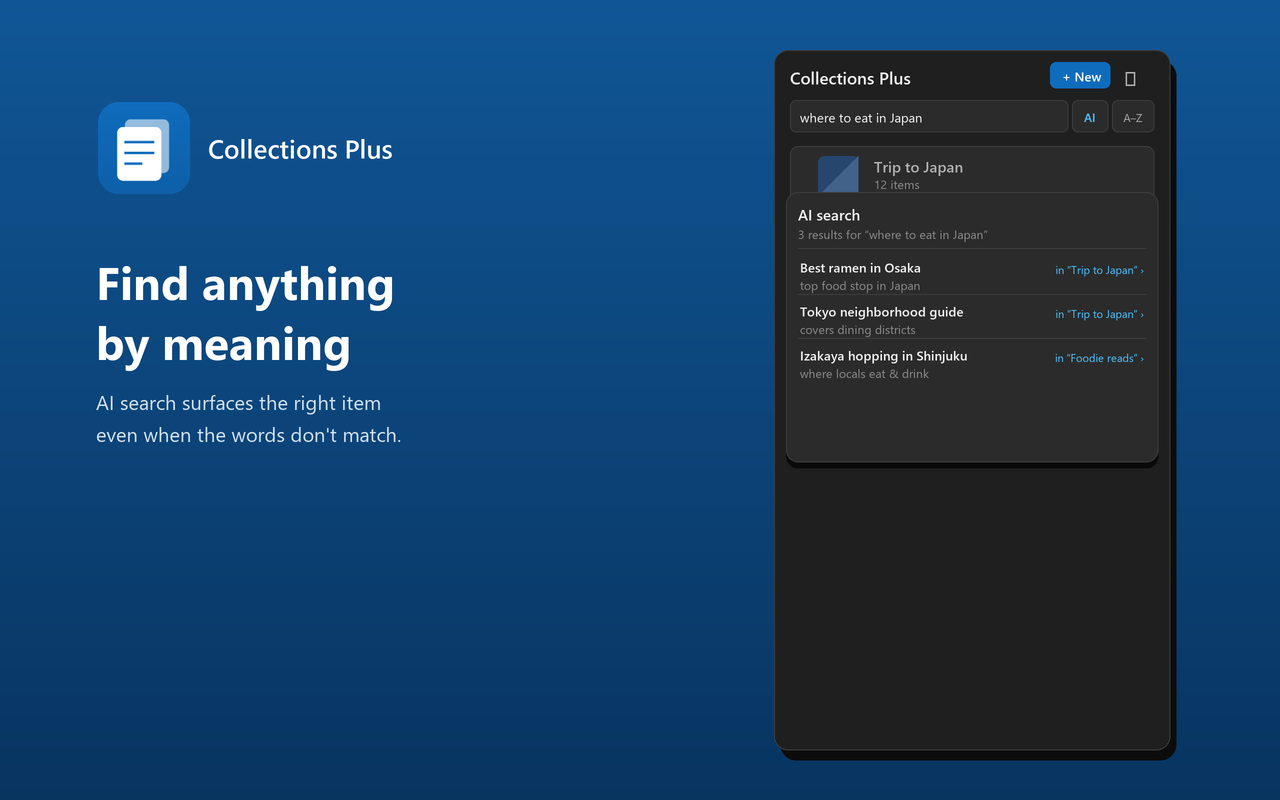Click the + New collection button
This screenshot has width=1280, height=800.
1080,76
